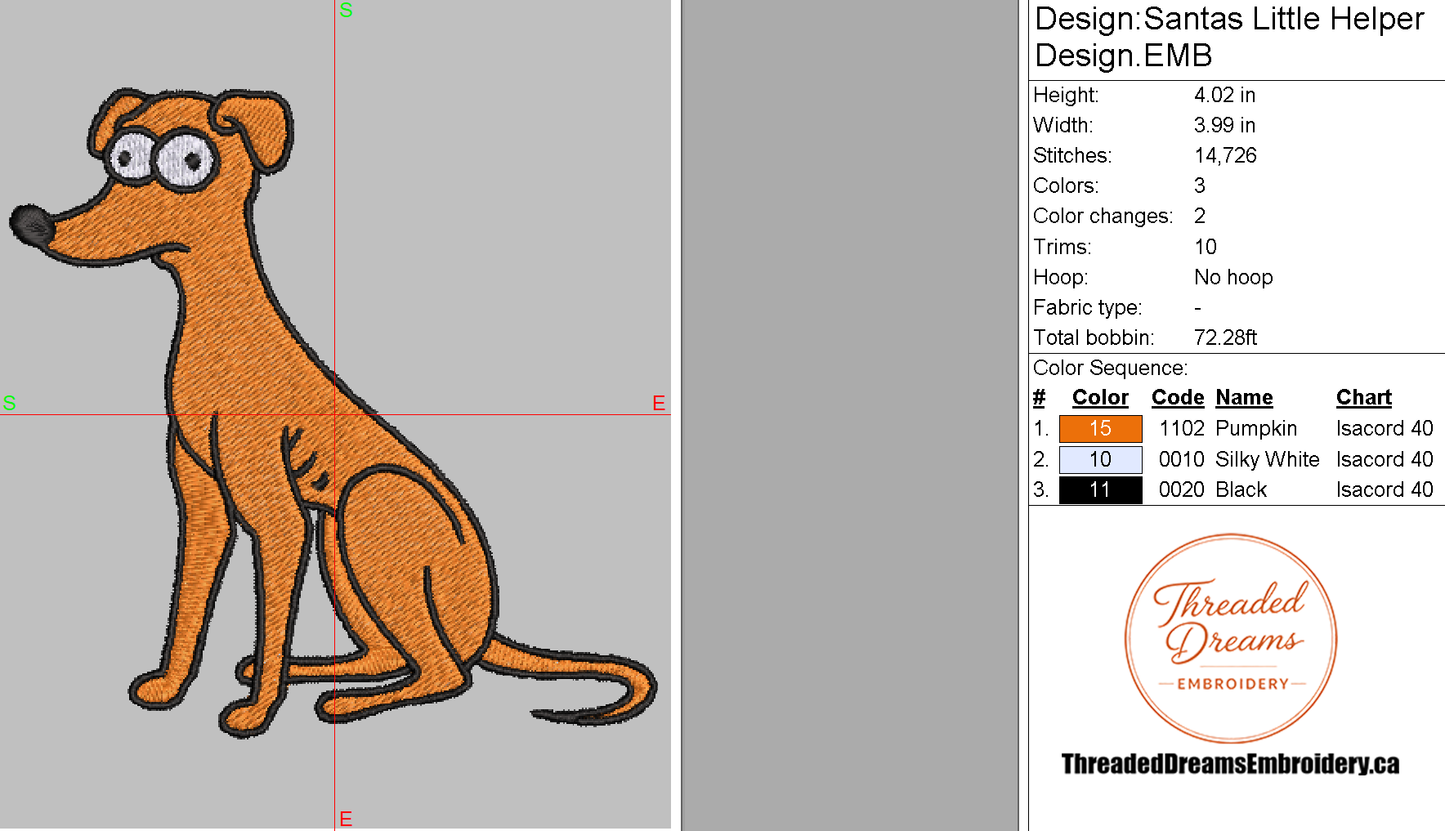Click thread name 'Pumpkin'
Image resolution: width=1445 pixels, height=831 pixels.
click(1256, 429)
